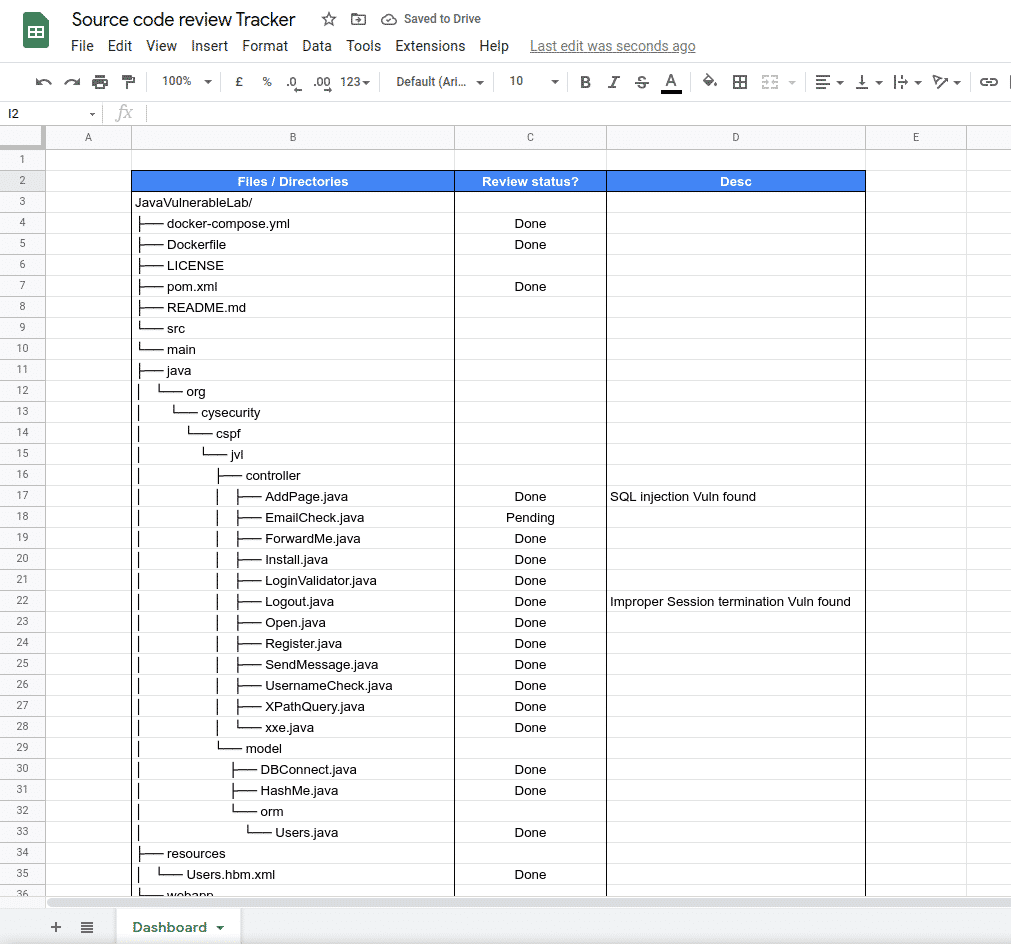Image resolution: width=1011 pixels, height=944 pixels.
Task: Open the fill colour paint bucket
Action: pos(709,81)
